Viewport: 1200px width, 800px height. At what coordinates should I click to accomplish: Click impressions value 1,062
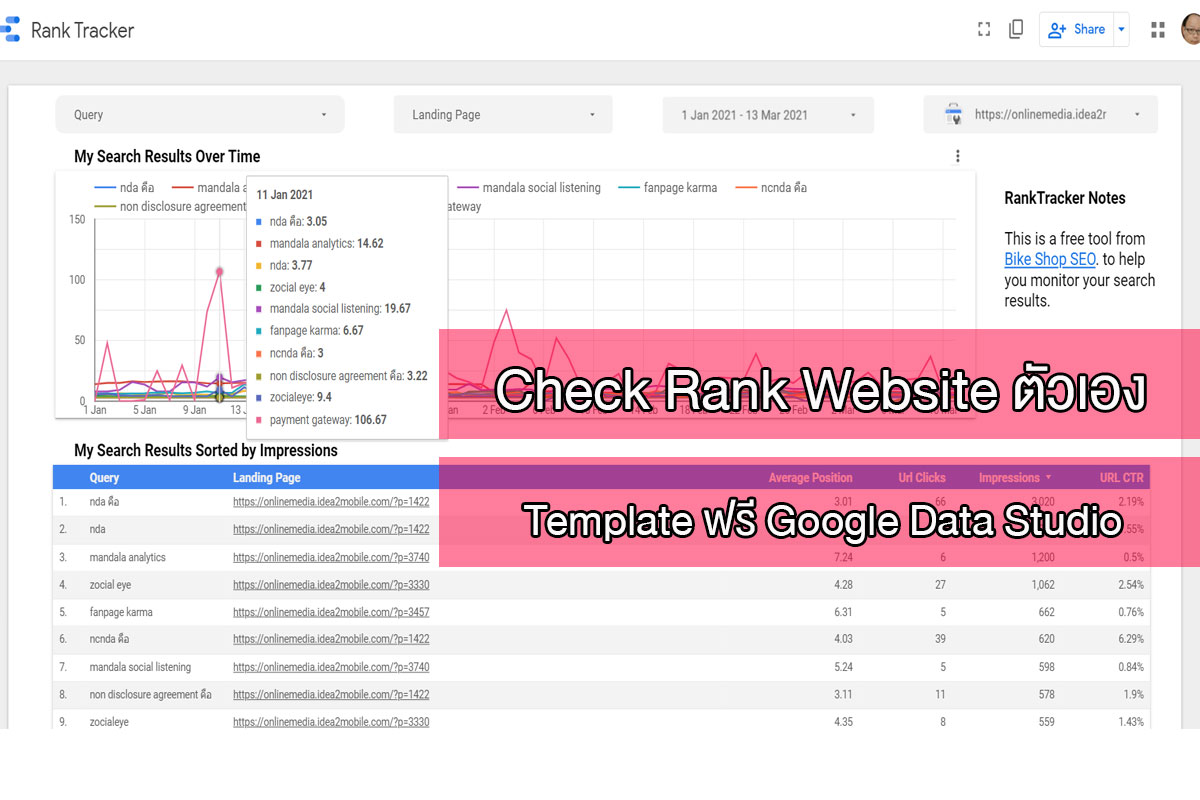click(1043, 585)
